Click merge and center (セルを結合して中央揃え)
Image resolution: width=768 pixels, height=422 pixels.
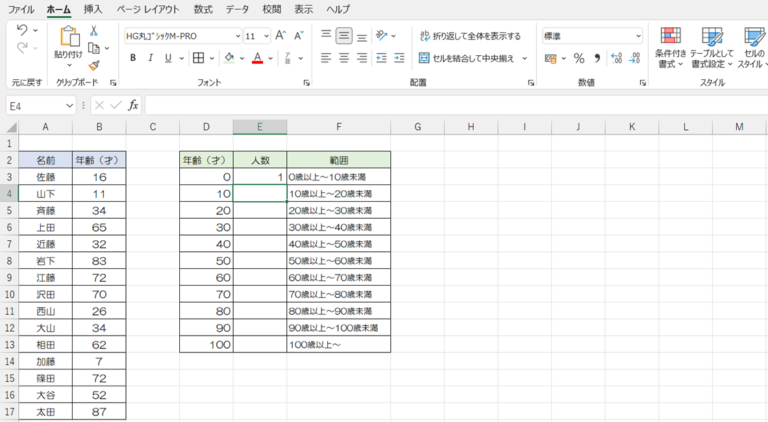click(x=466, y=58)
